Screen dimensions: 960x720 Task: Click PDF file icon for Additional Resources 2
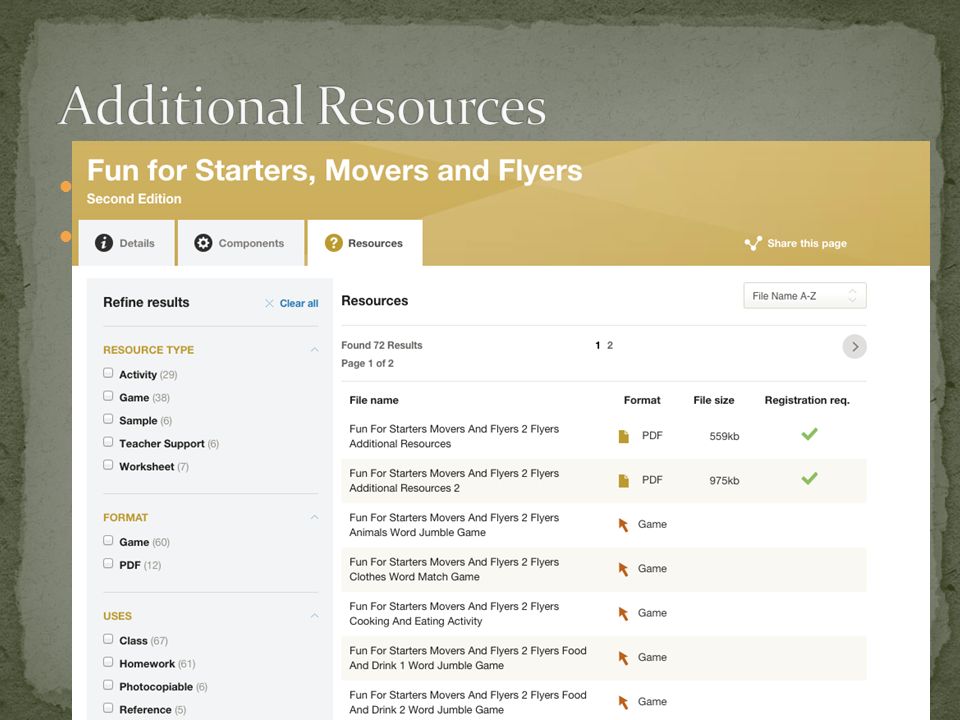[x=623, y=481]
